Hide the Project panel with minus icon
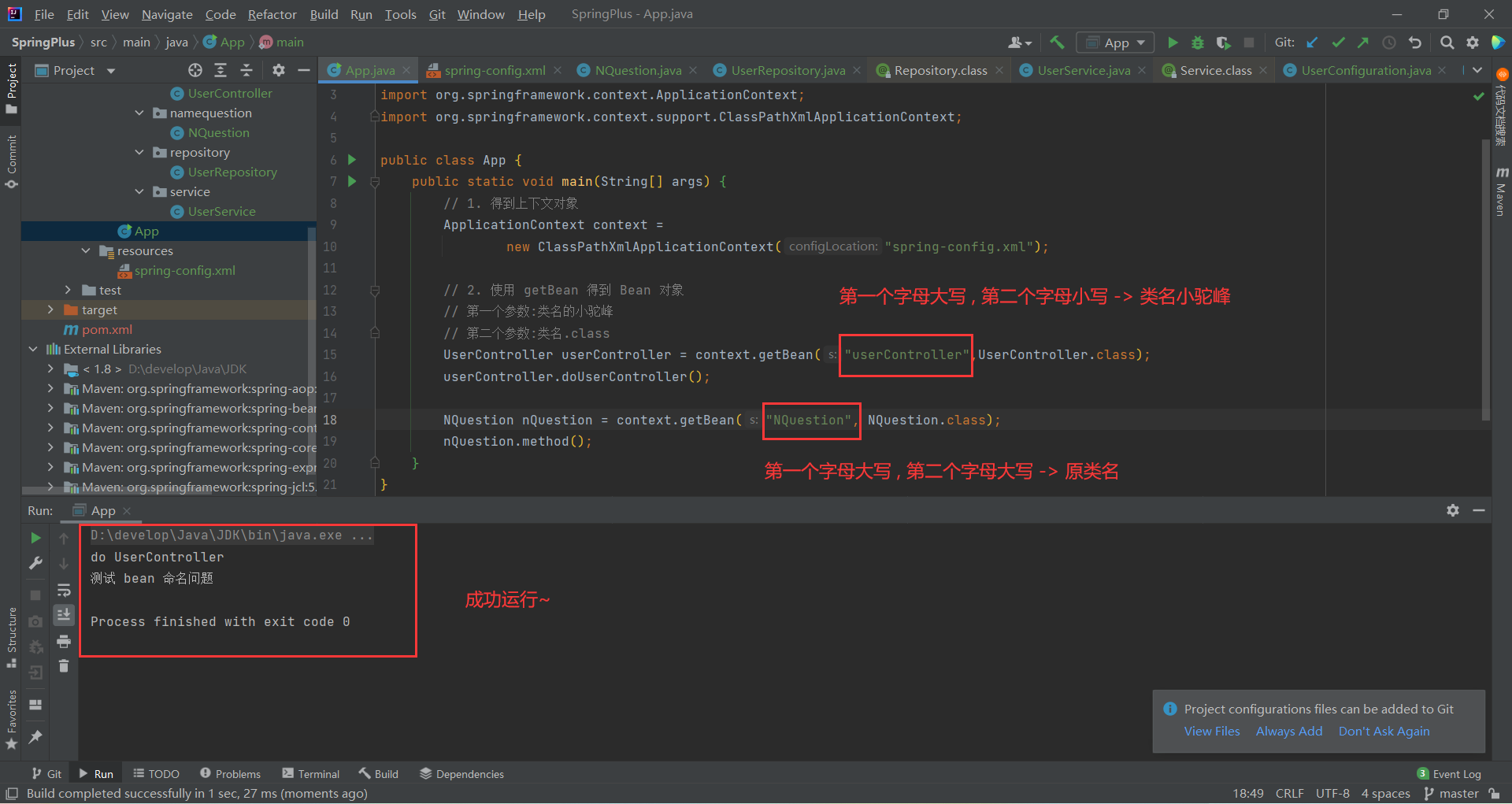The height and width of the screenshot is (804, 1512). (304, 70)
